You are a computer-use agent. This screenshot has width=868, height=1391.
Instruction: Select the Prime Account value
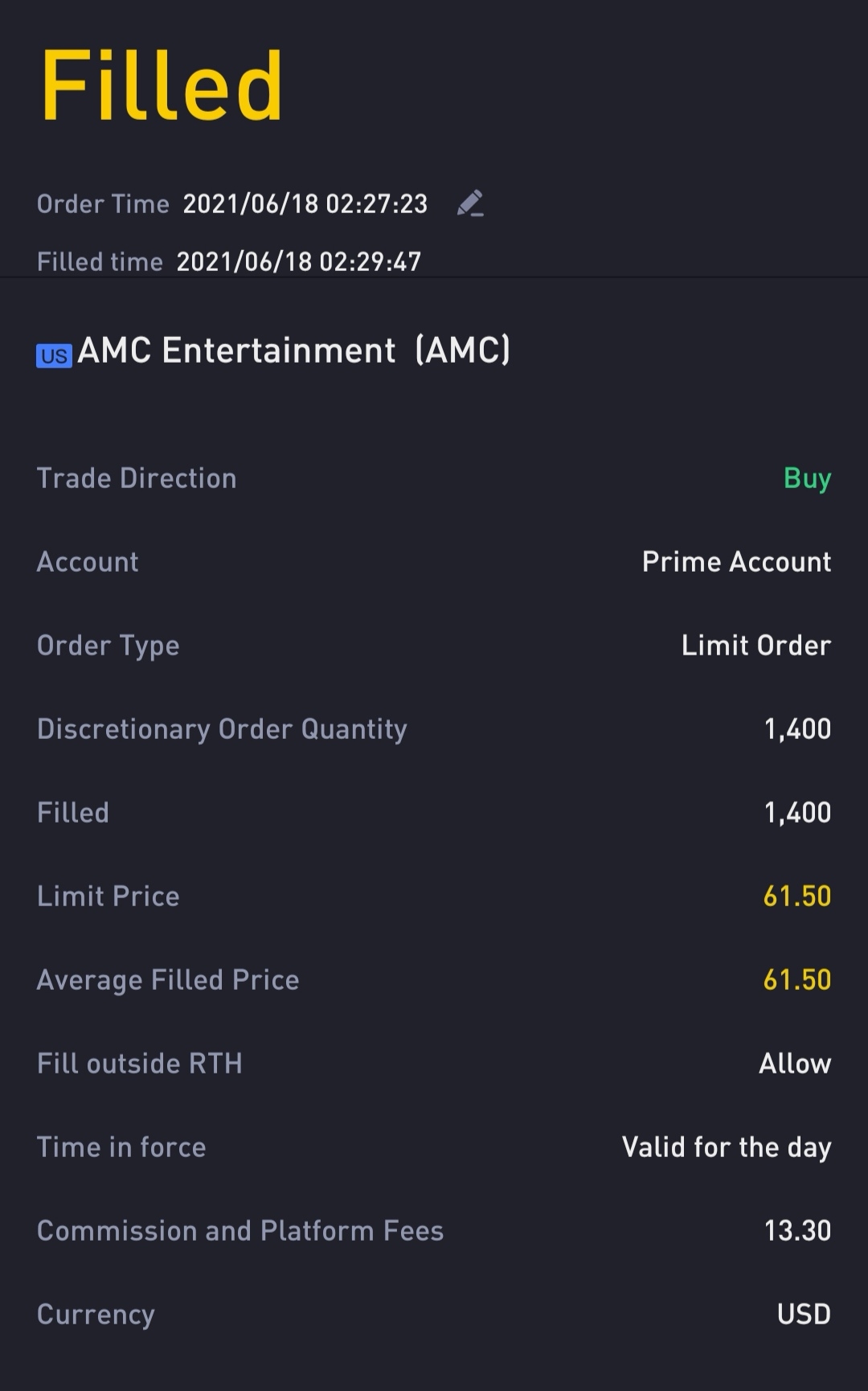[x=736, y=561]
